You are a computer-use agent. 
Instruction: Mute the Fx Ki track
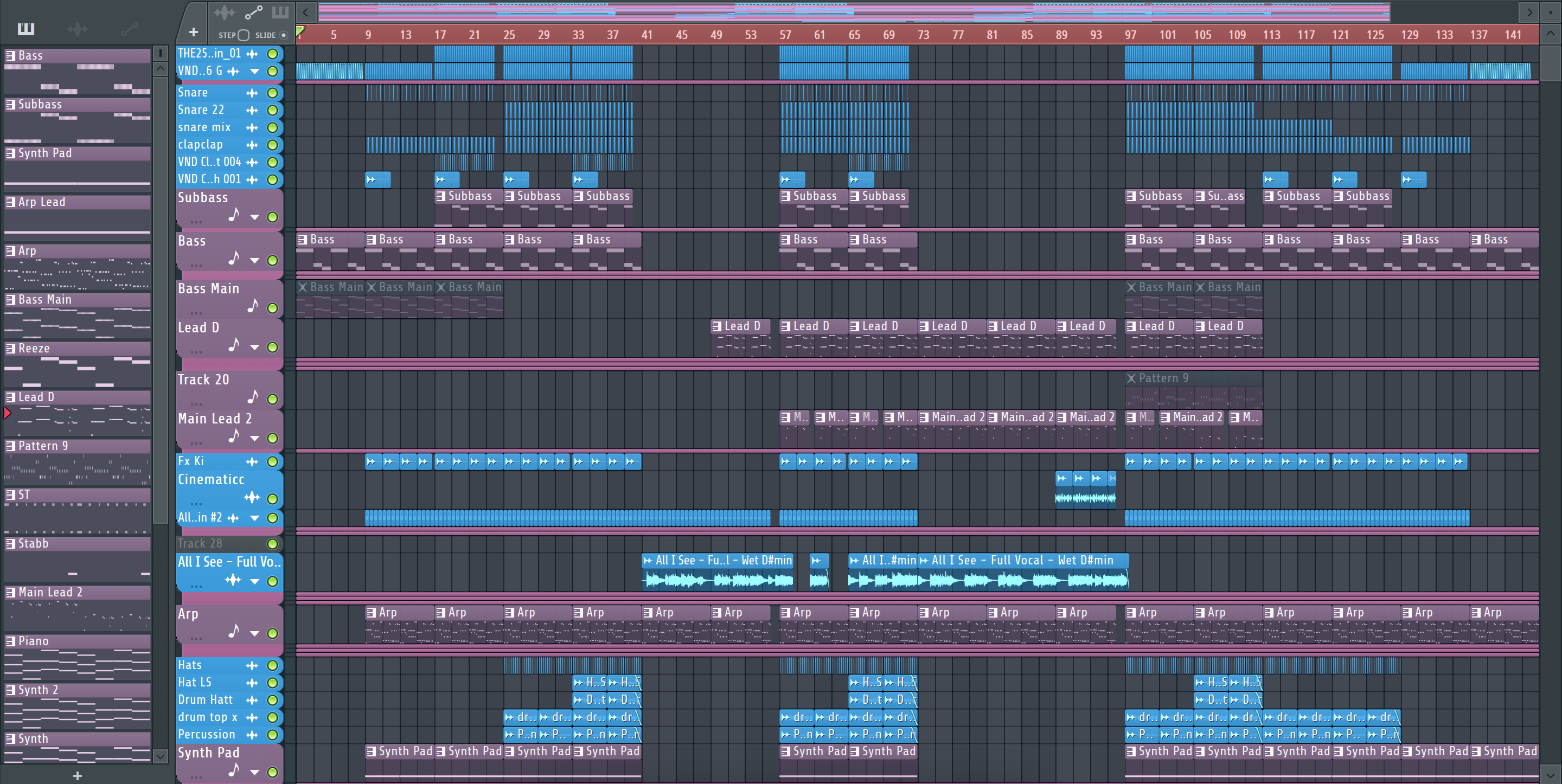[x=273, y=461]
